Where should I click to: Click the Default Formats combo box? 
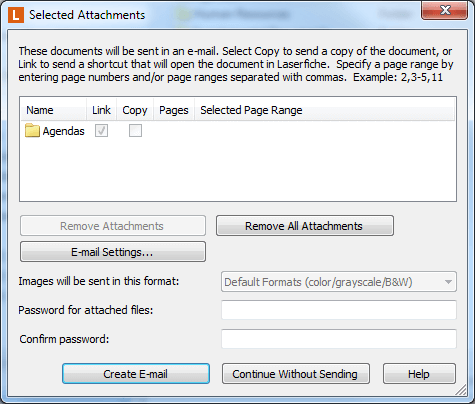pyautogui.click(x=339, y=282)
